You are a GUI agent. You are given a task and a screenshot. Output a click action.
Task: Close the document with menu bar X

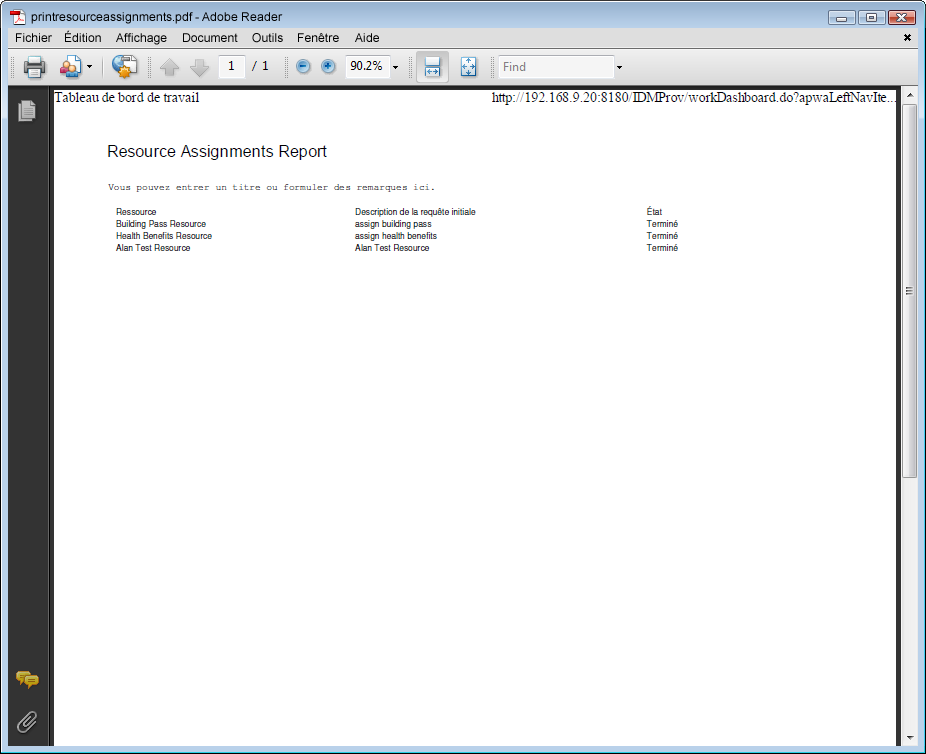pyautogui.click(x=907, y=38)
